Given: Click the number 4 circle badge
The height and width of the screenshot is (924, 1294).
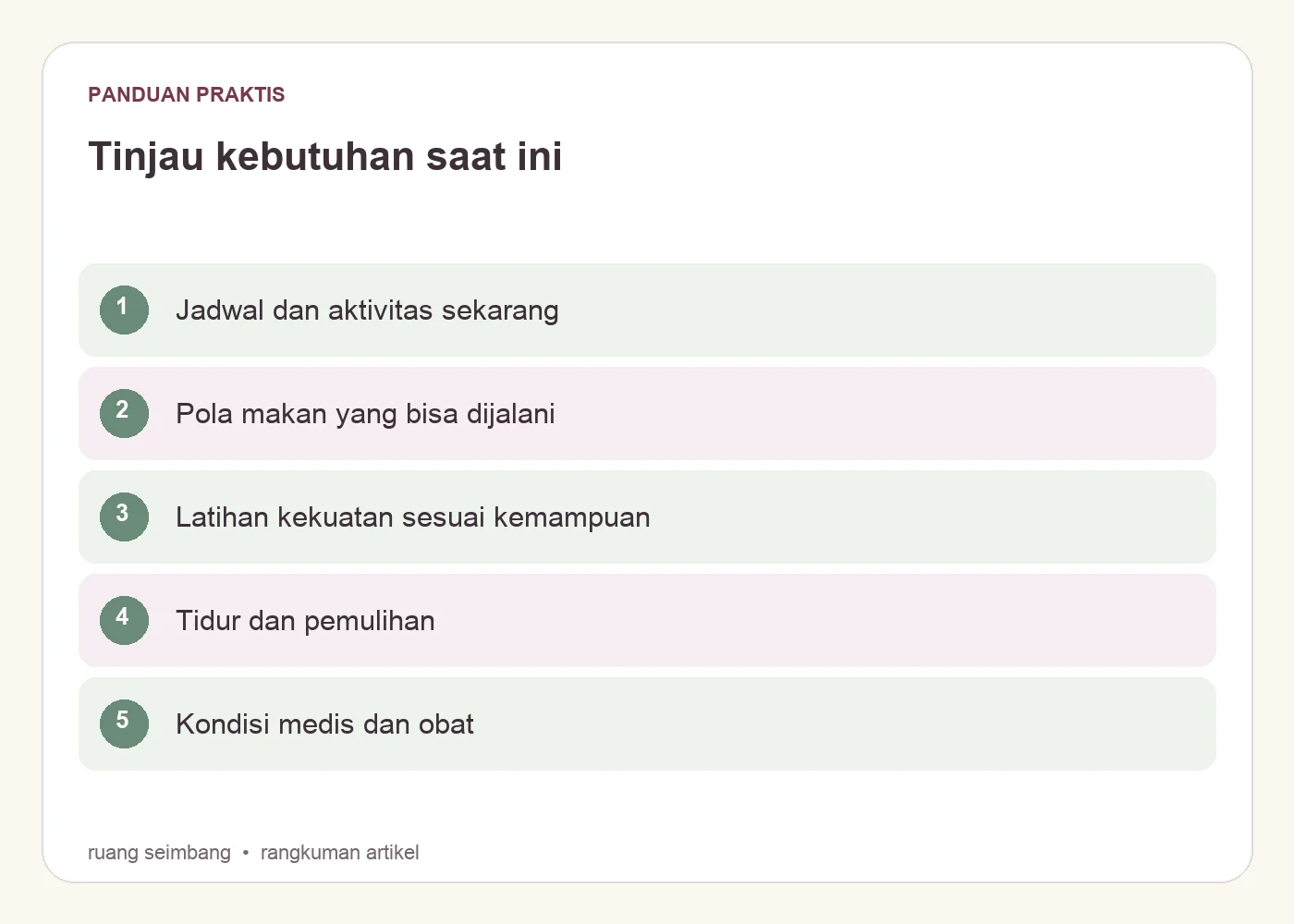Looking at the screenshot, I should [124, 620].
